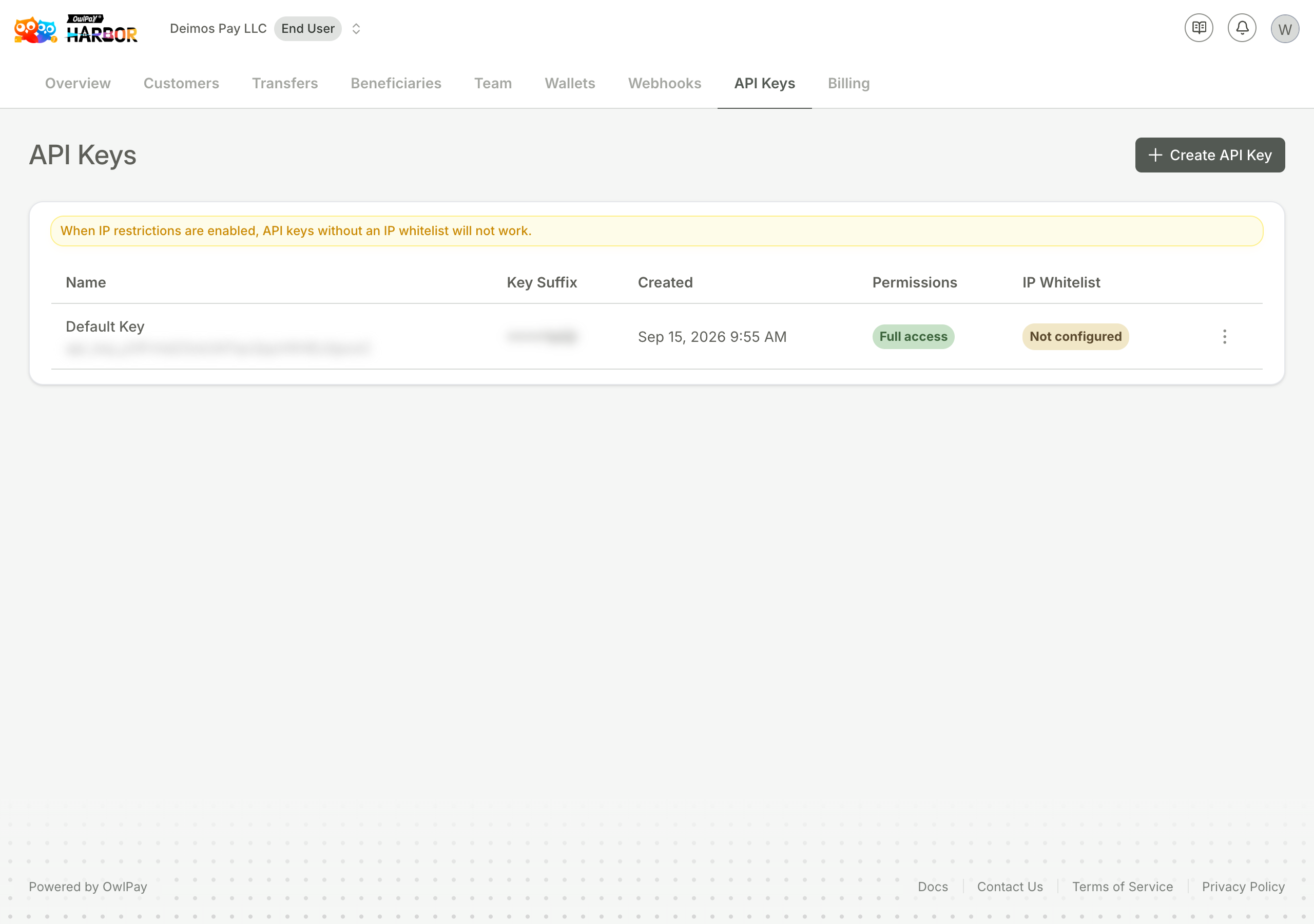Image resolution: width=1314 pixels, height=924 pixels.
Task: Click the End User badge
Action: coord(307,29)
